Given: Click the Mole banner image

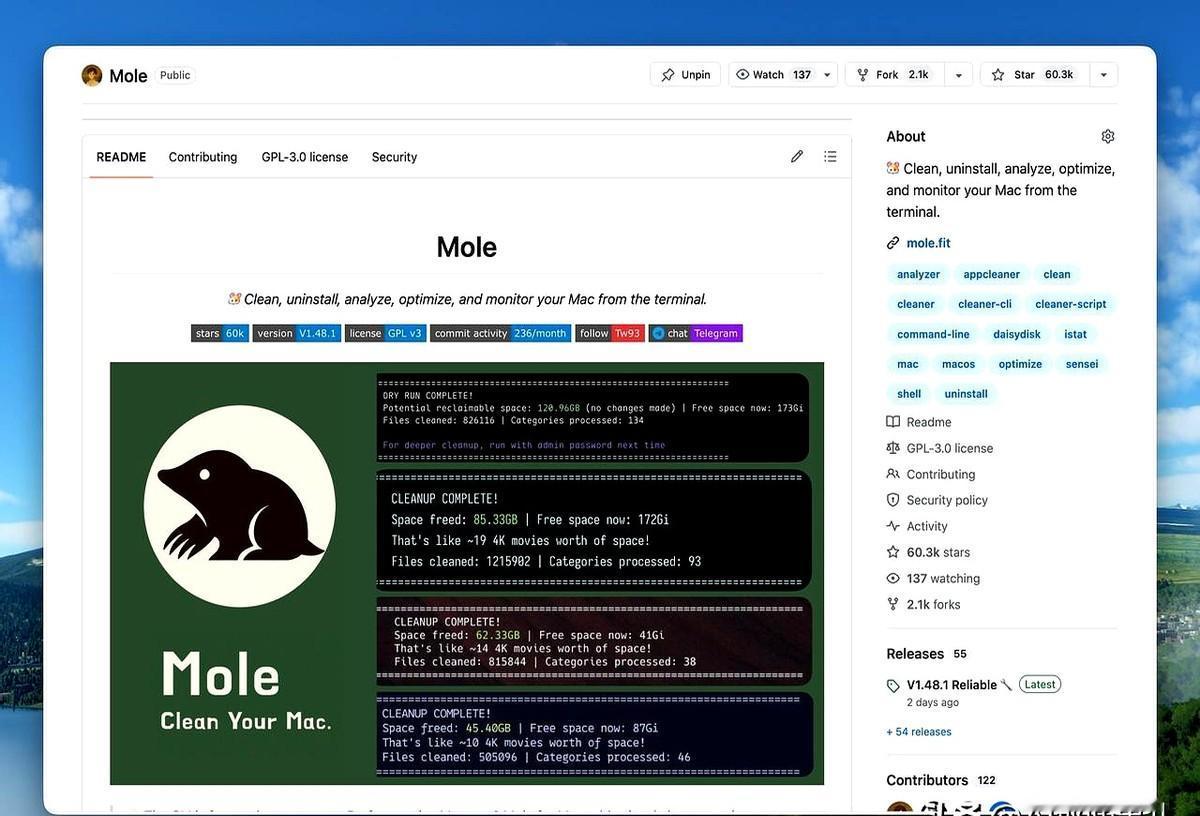Looking at the screenshot, I should pos(467,573).
